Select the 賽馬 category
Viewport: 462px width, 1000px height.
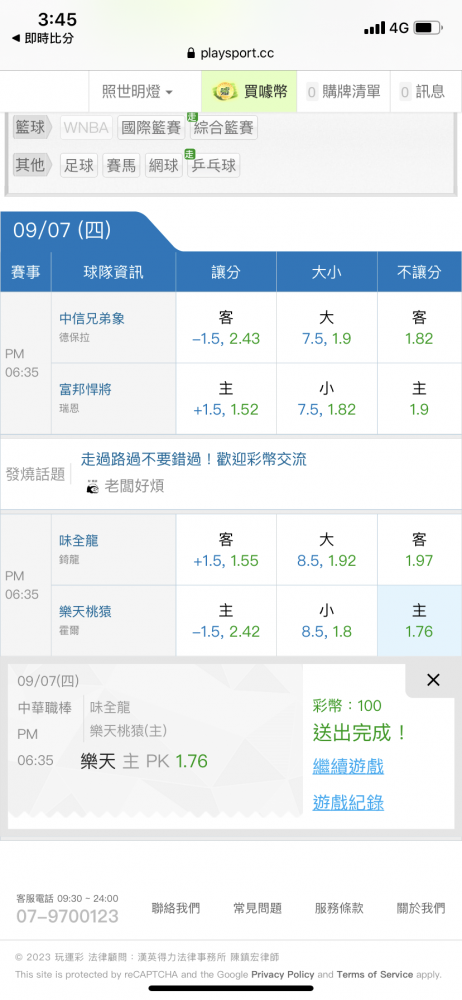pos(121,166)
